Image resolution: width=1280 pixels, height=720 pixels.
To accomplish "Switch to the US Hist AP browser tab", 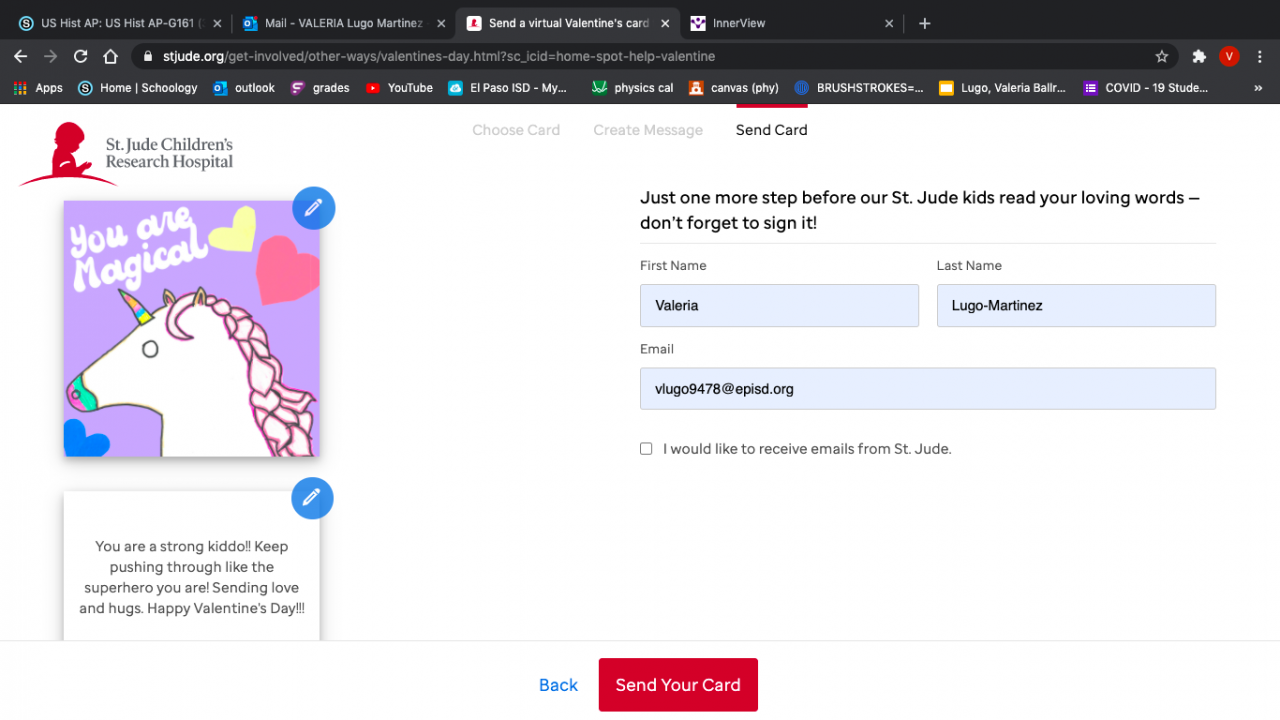I will (120, 23).
